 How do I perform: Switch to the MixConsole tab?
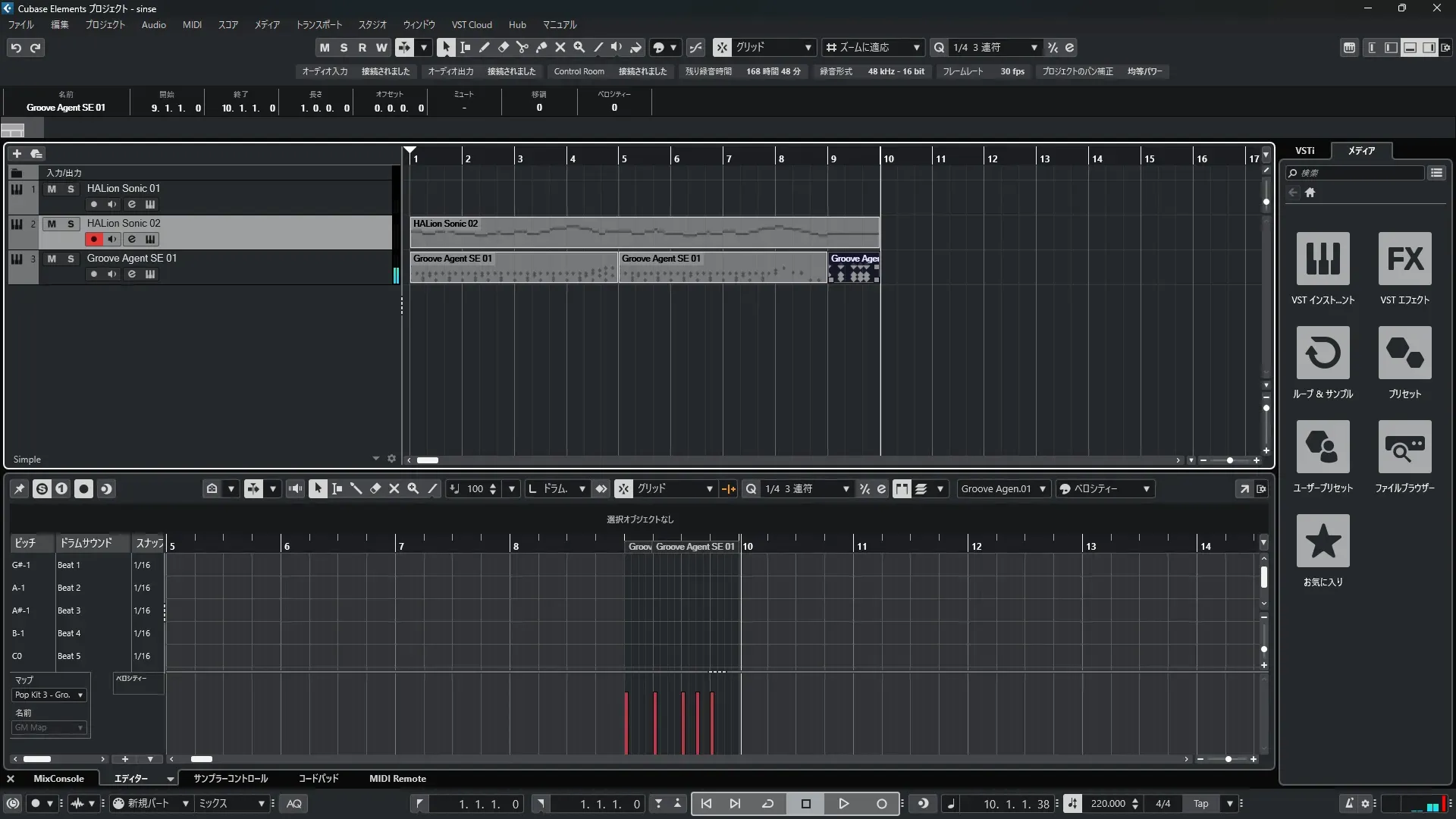pos(58,779)
